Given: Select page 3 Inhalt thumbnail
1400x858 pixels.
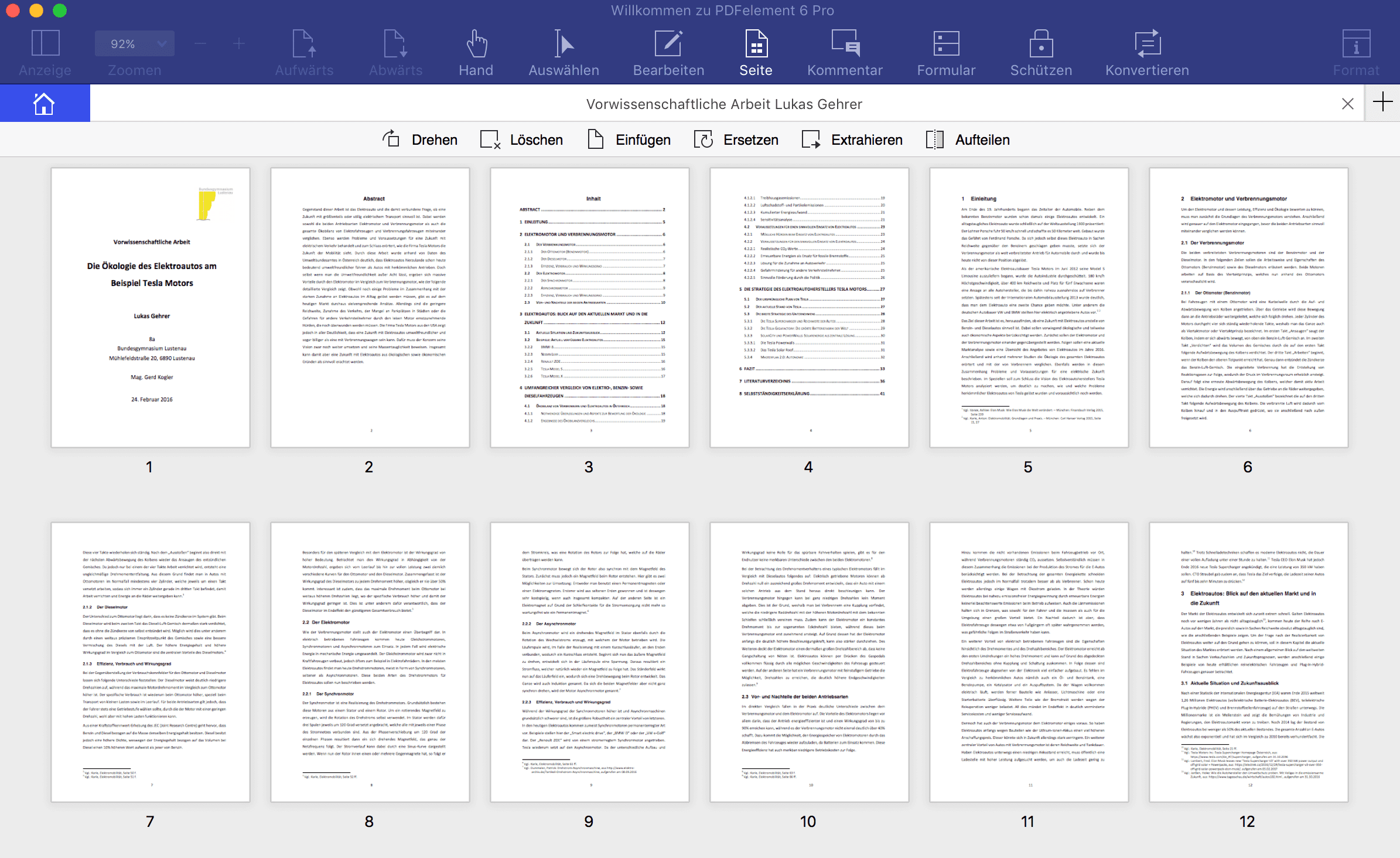Looking at the screenshot, I should click(590, 308).
